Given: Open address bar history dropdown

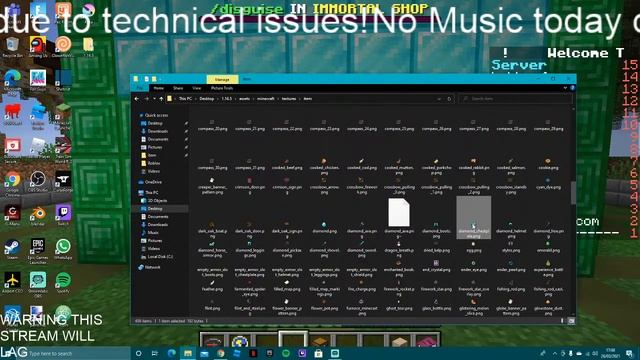Looking at the screenshot, I should [439, 99].
